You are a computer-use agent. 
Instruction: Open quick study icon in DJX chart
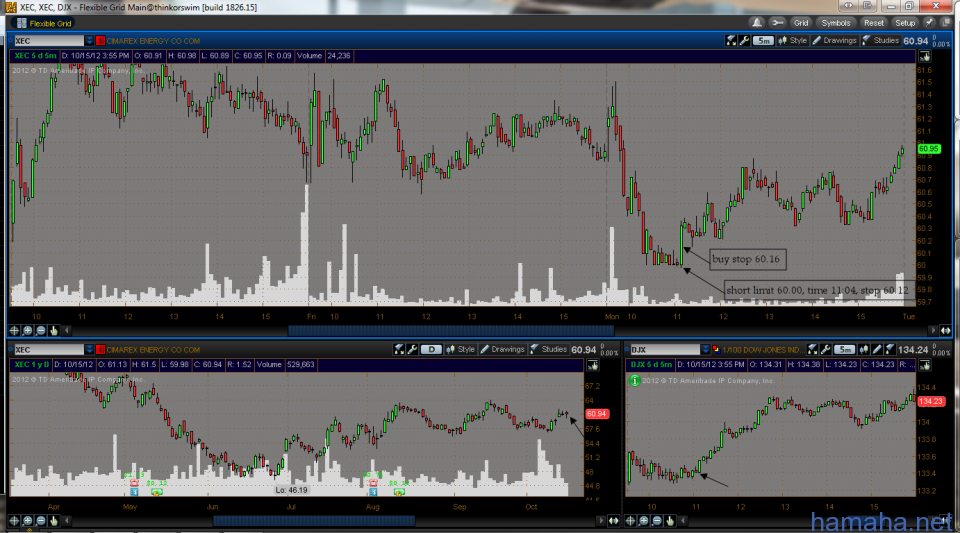pyautogui.click(x=812, y=349)
